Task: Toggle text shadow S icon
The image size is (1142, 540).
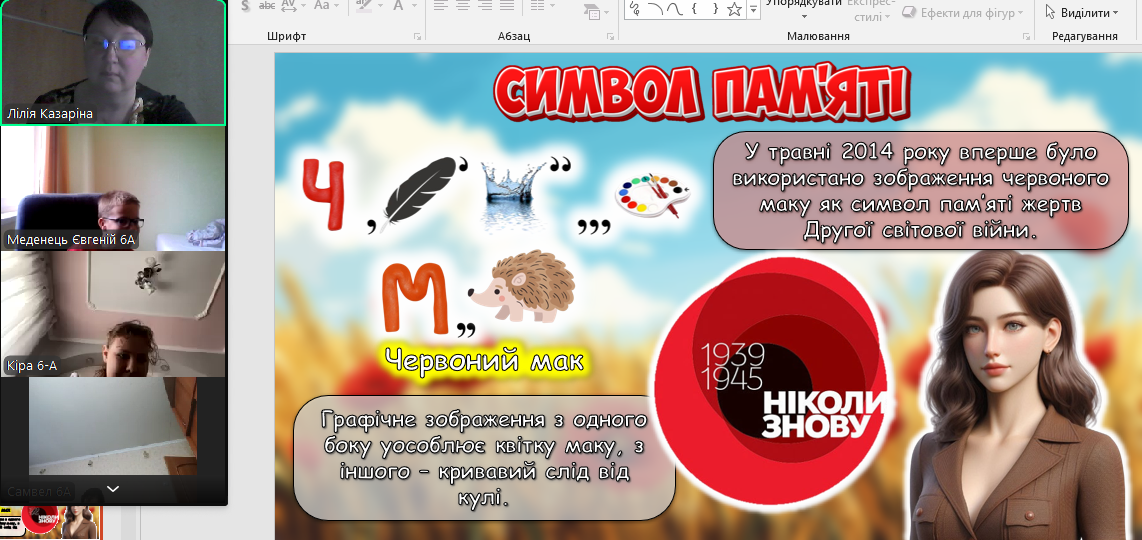Action: 245,6
